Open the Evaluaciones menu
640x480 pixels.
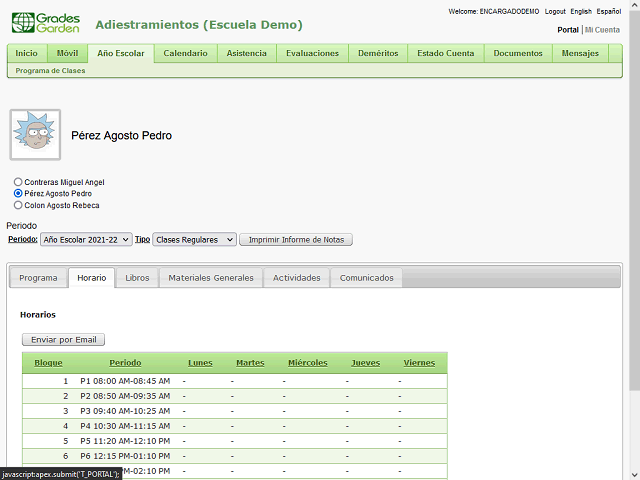click(x=312, y=53)
